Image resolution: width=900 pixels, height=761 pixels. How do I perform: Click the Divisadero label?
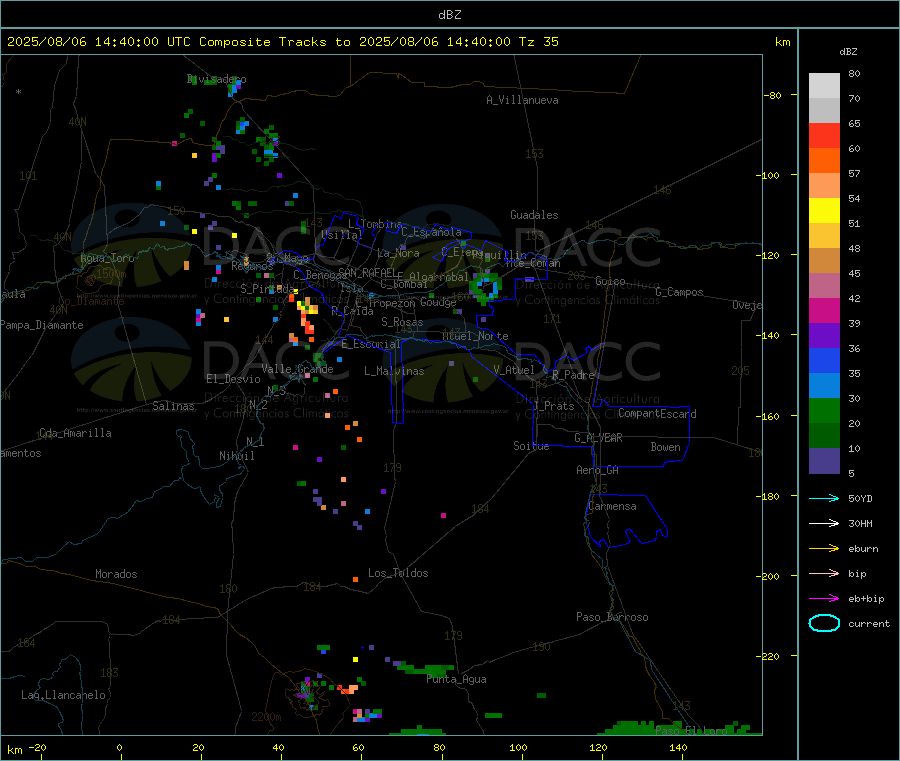point(216,79)
